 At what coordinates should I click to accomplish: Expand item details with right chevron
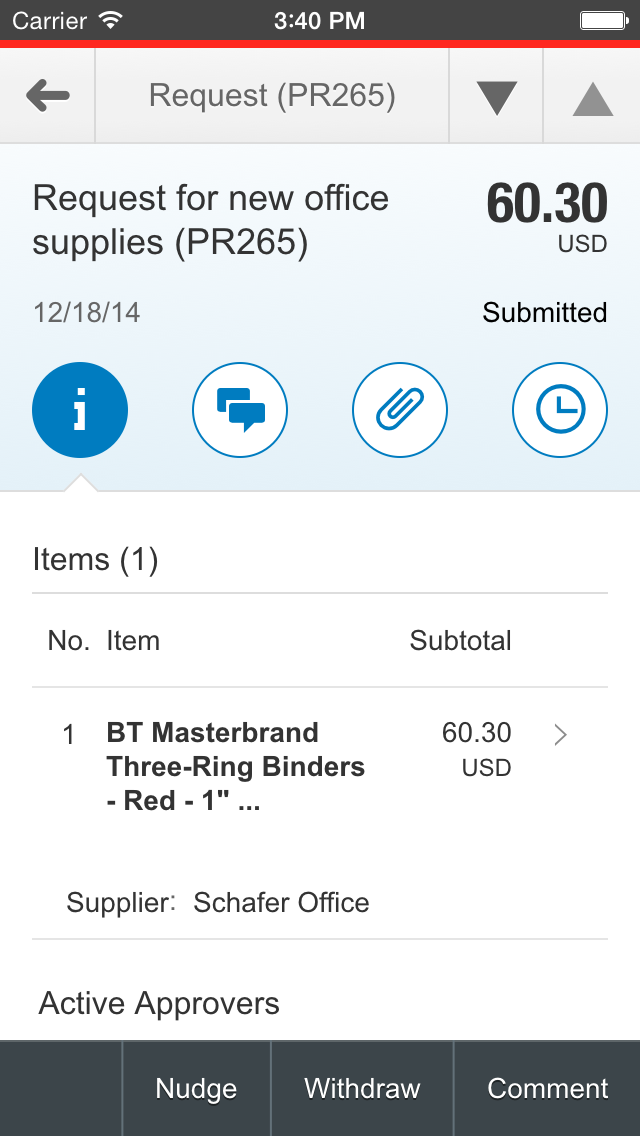(x=560, y=735)
